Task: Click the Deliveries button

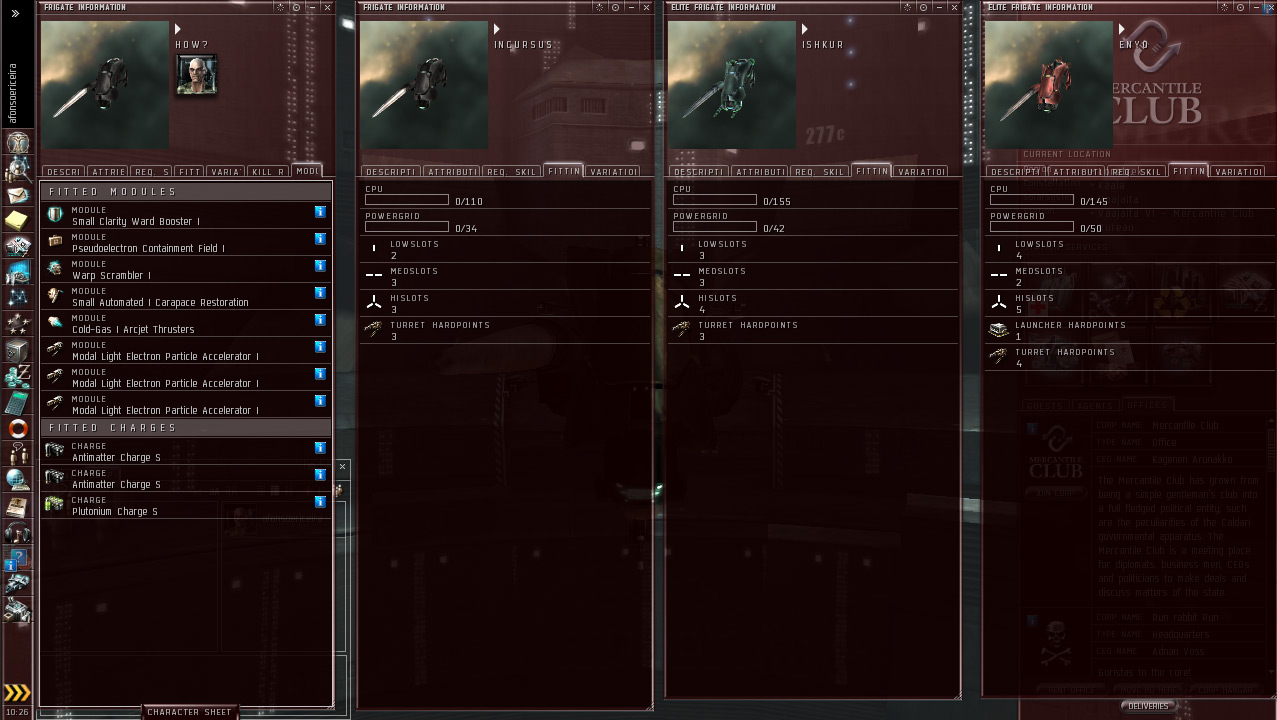Action: (1148, 706)
